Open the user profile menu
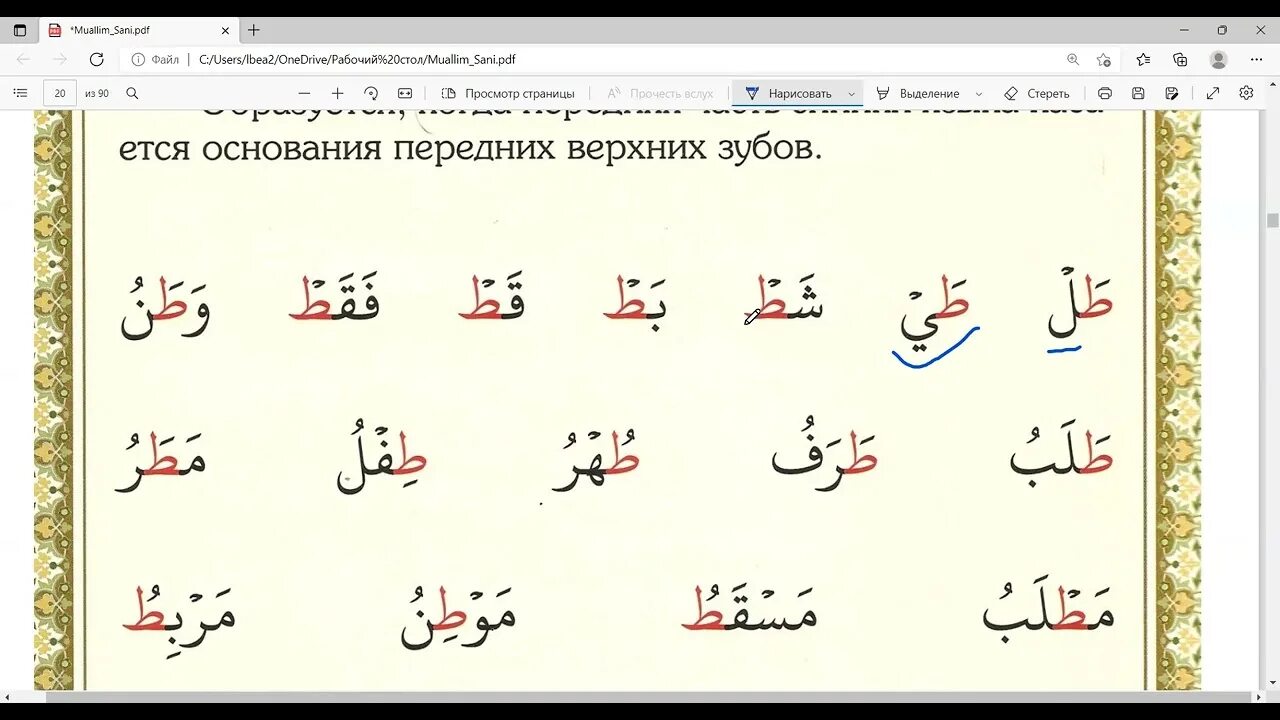The height and width of the screenshot is (720, 1280). [1218, 59]
